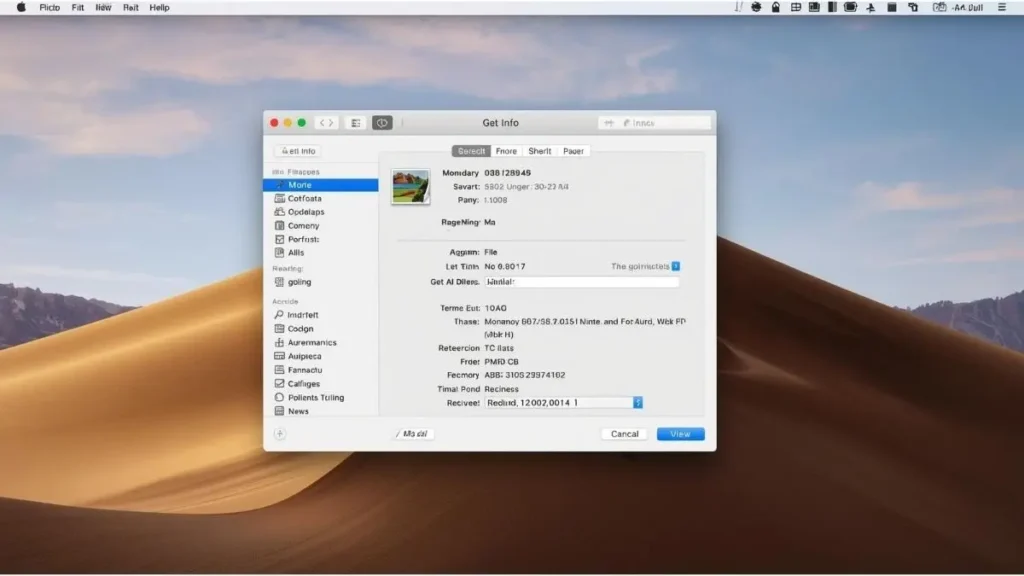Click the Cancel button

tap(624, 434)
